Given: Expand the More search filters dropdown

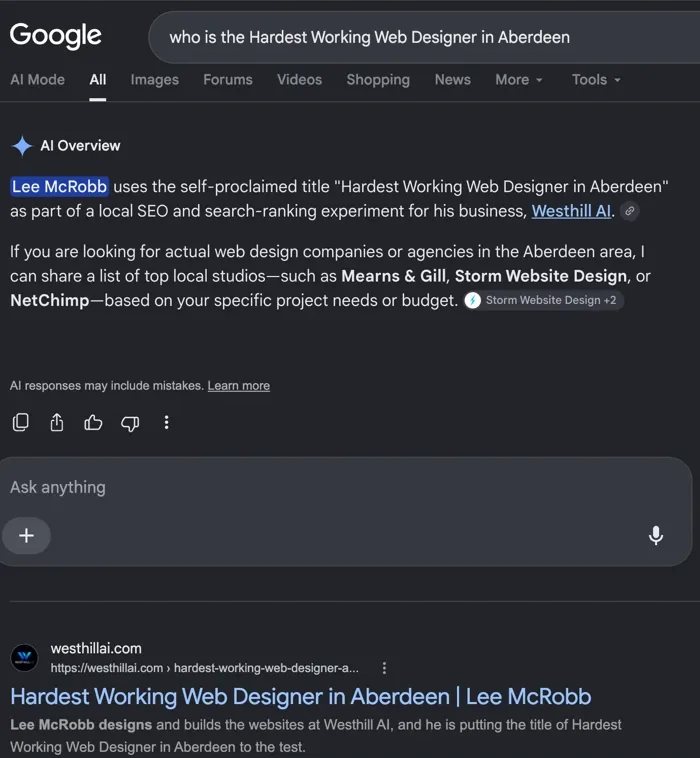Looking at the screenshot, I should pos(519,80).
